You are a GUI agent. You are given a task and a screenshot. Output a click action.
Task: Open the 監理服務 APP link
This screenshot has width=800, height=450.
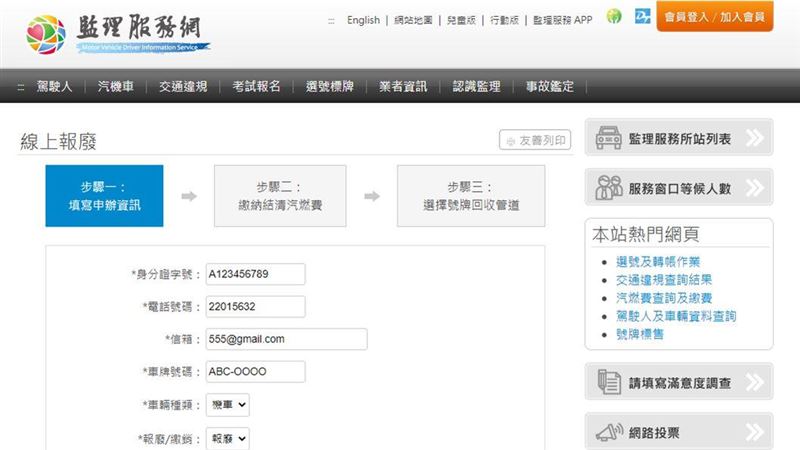[563, 20]
